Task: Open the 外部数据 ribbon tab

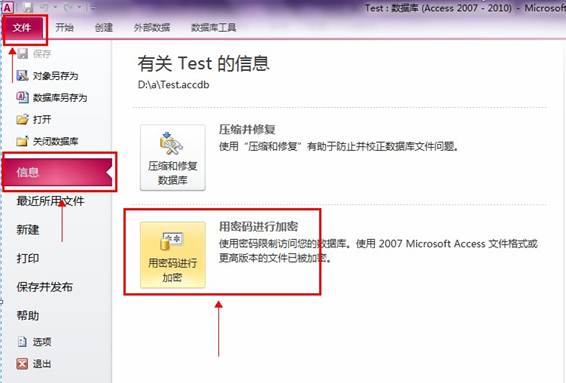Action: (x=152, y=27)
